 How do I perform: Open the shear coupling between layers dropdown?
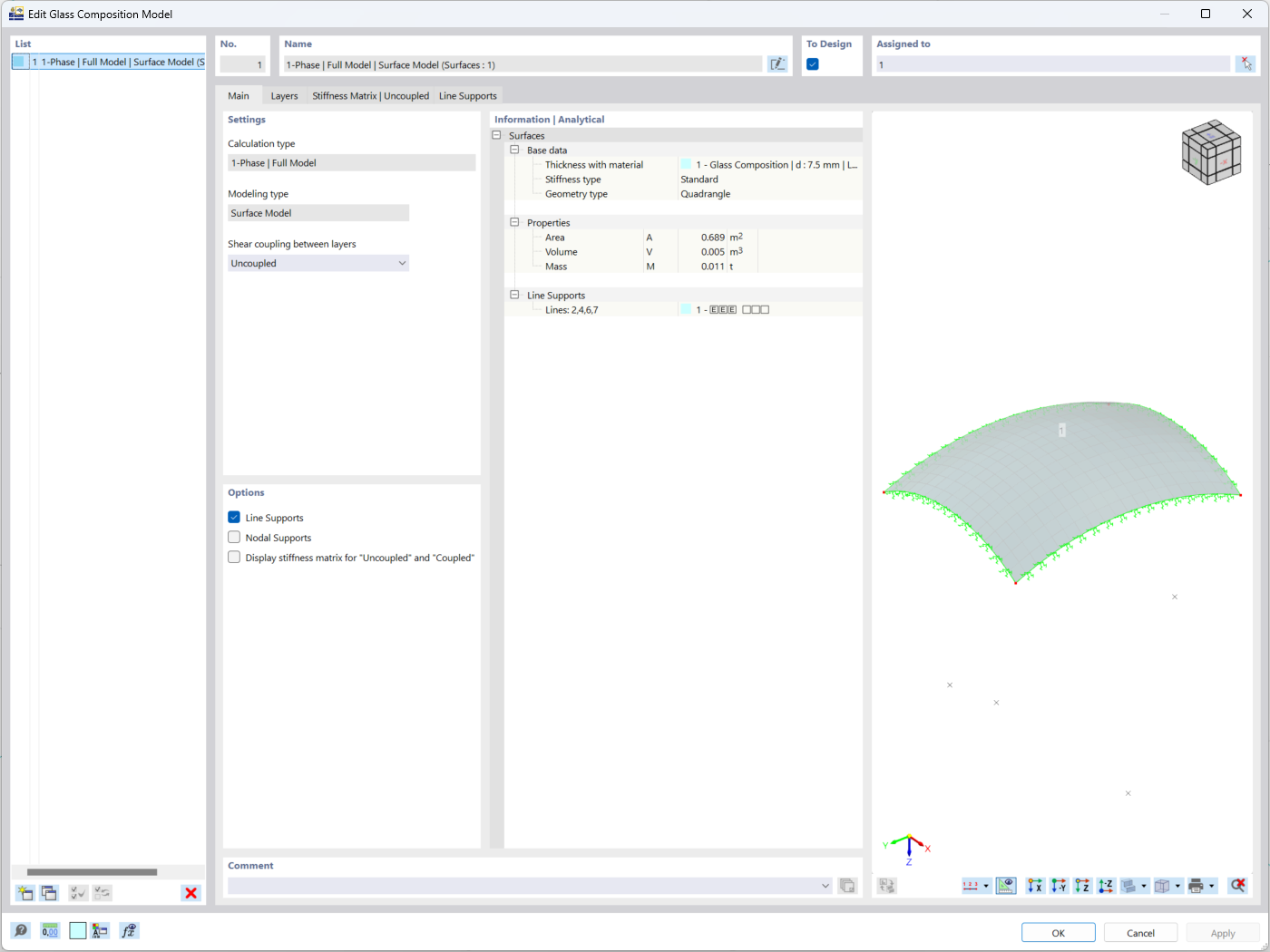tap(402, 263)
